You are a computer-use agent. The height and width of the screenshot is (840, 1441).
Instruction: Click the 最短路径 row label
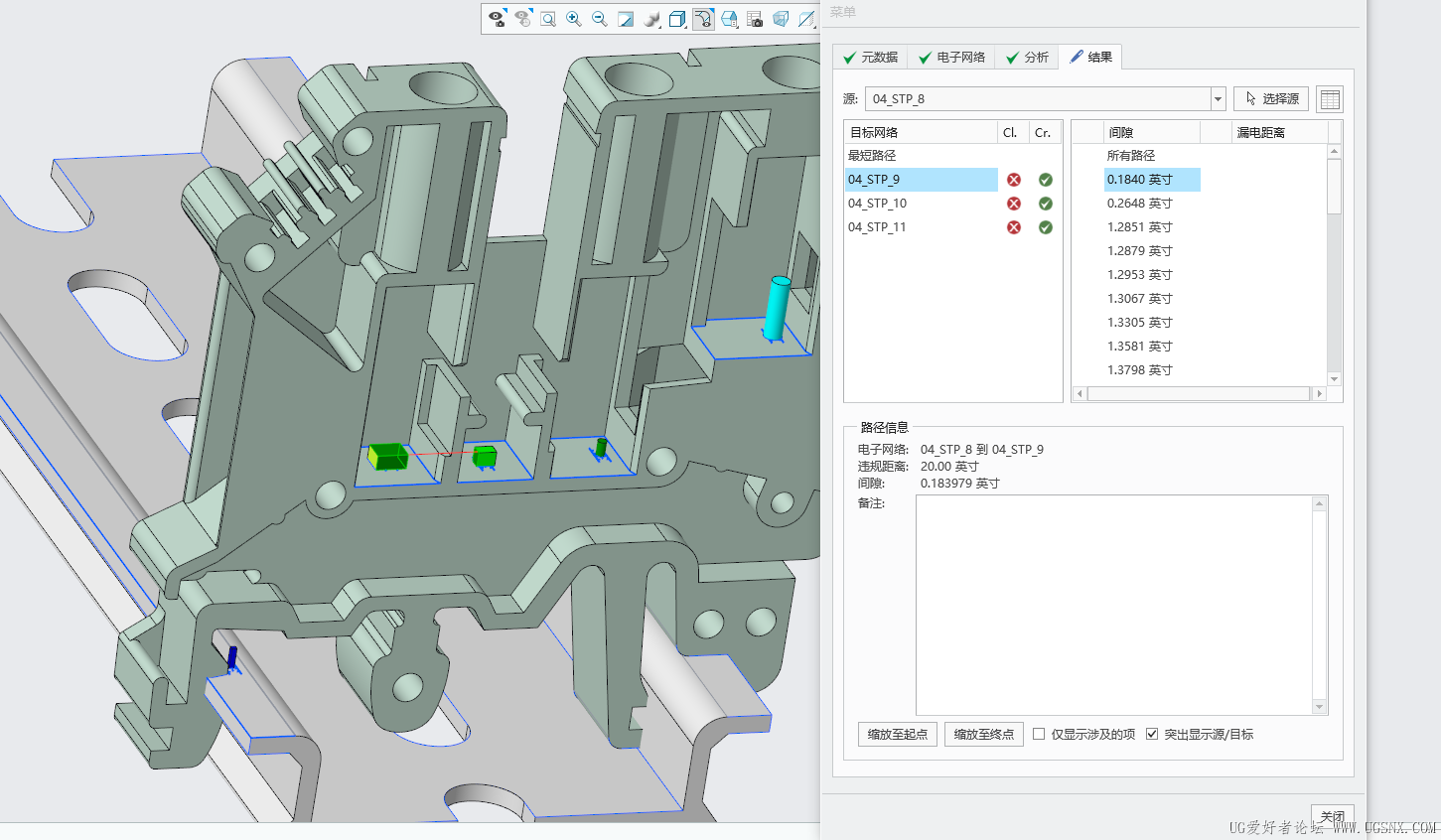click(872, 156)
